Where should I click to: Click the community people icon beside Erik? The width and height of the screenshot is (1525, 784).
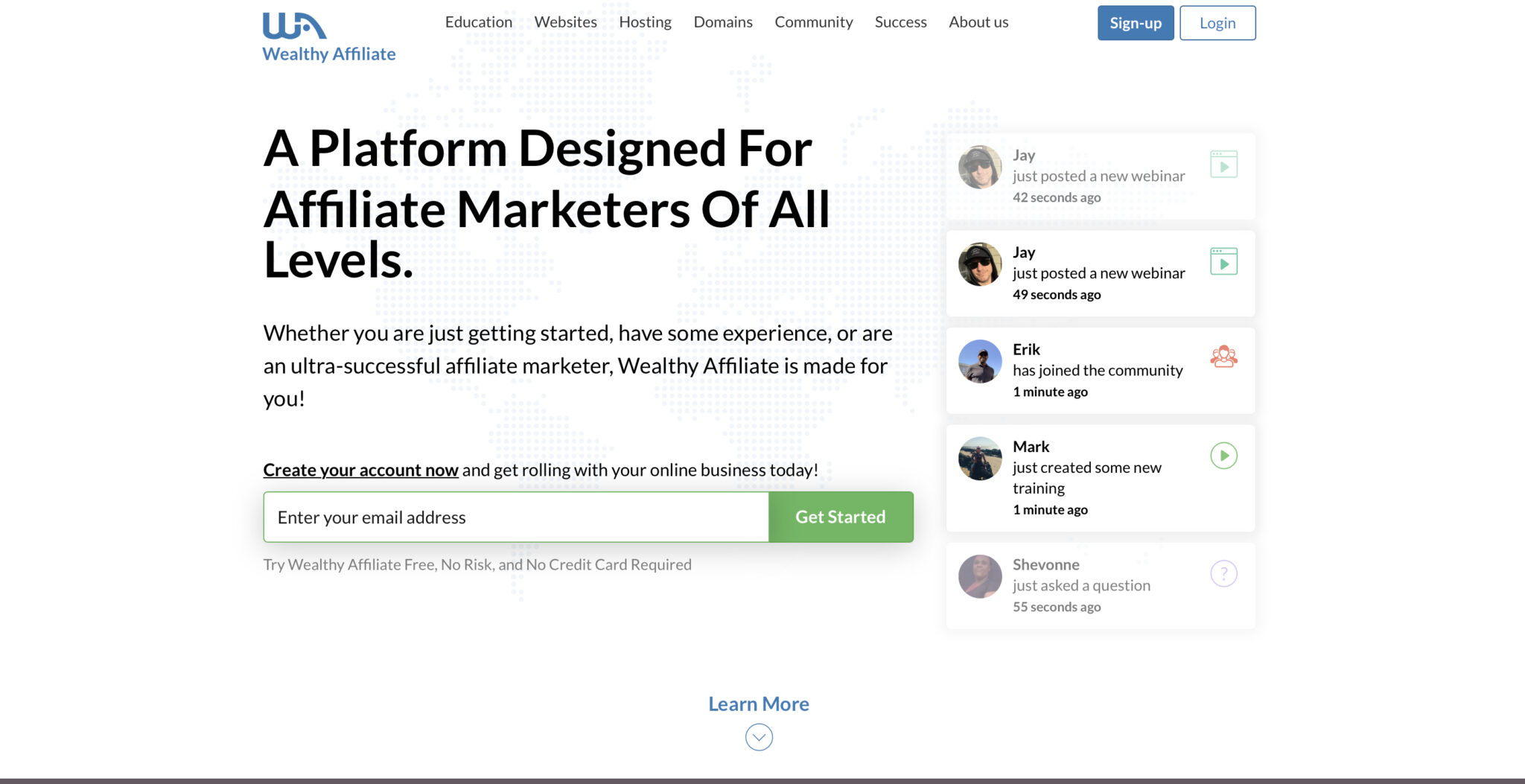pos(1223,357)
